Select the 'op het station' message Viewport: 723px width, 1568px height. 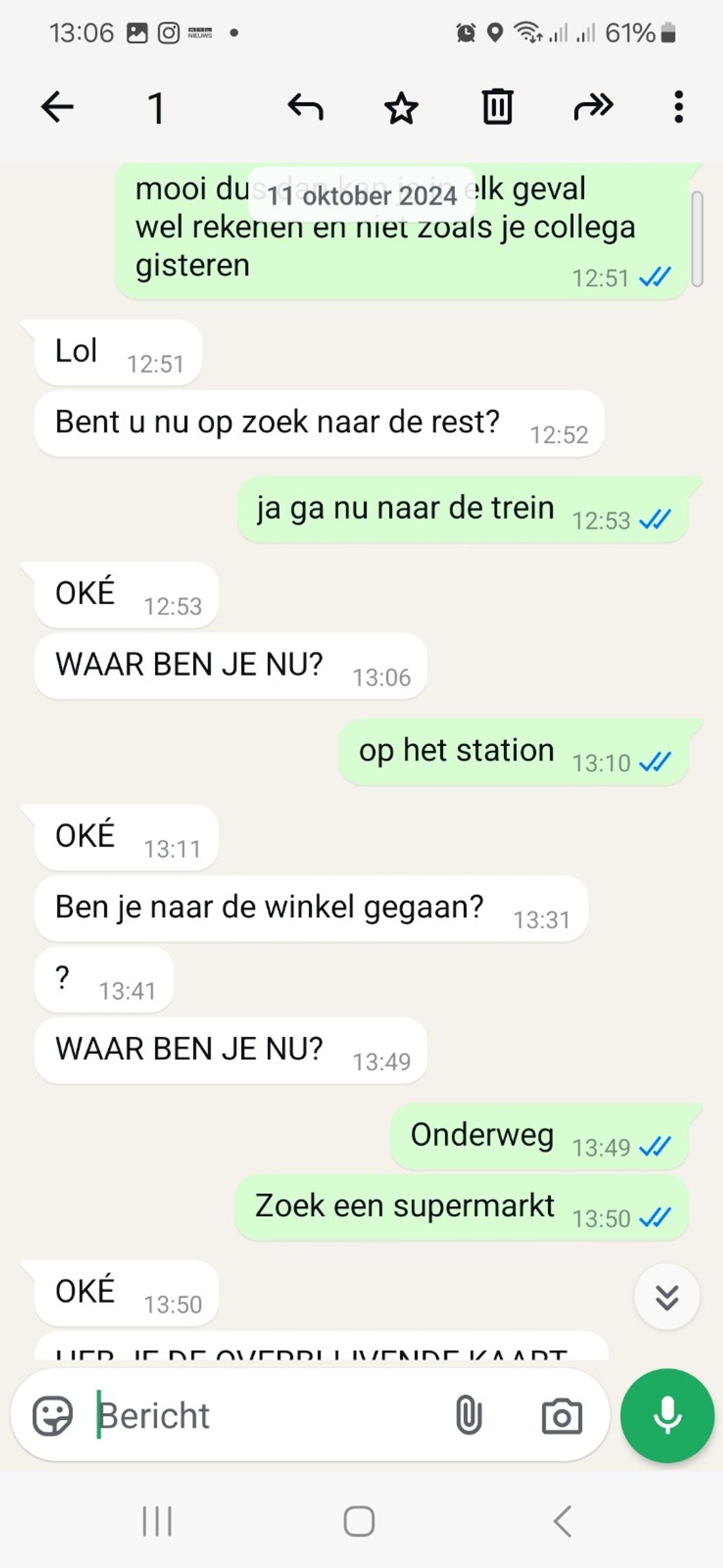click(x=513, y=751)
